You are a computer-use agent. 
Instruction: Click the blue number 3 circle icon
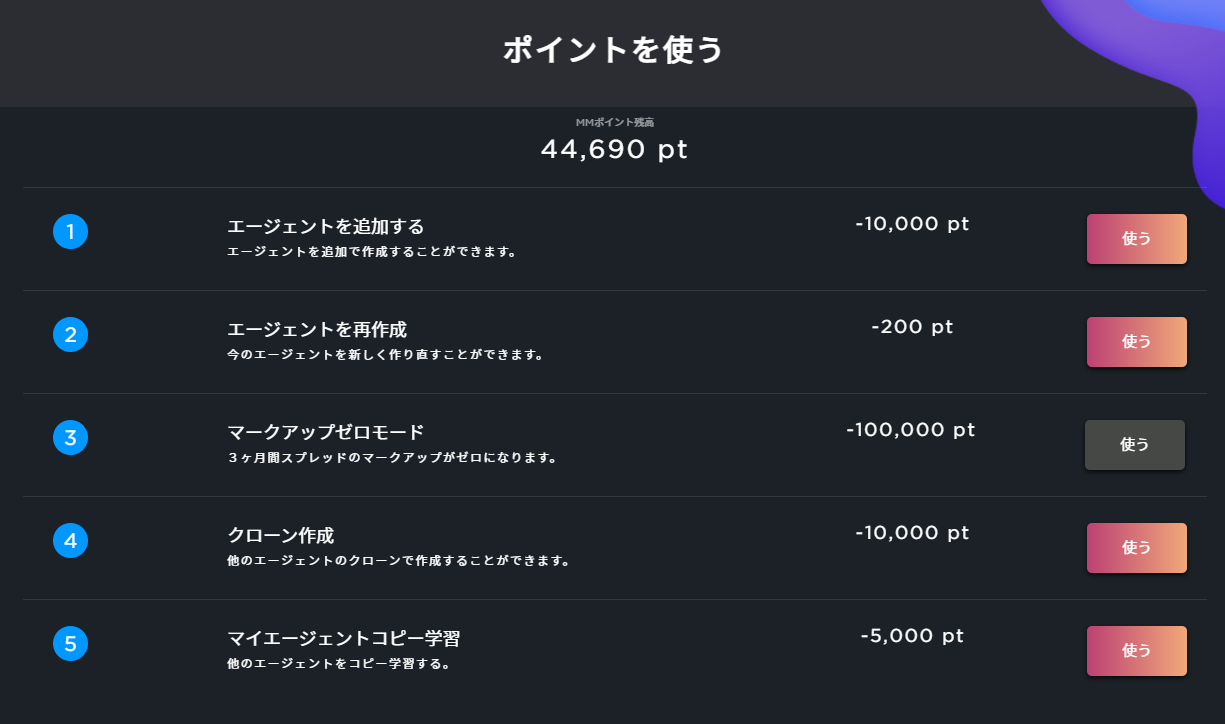click(70, 437)
